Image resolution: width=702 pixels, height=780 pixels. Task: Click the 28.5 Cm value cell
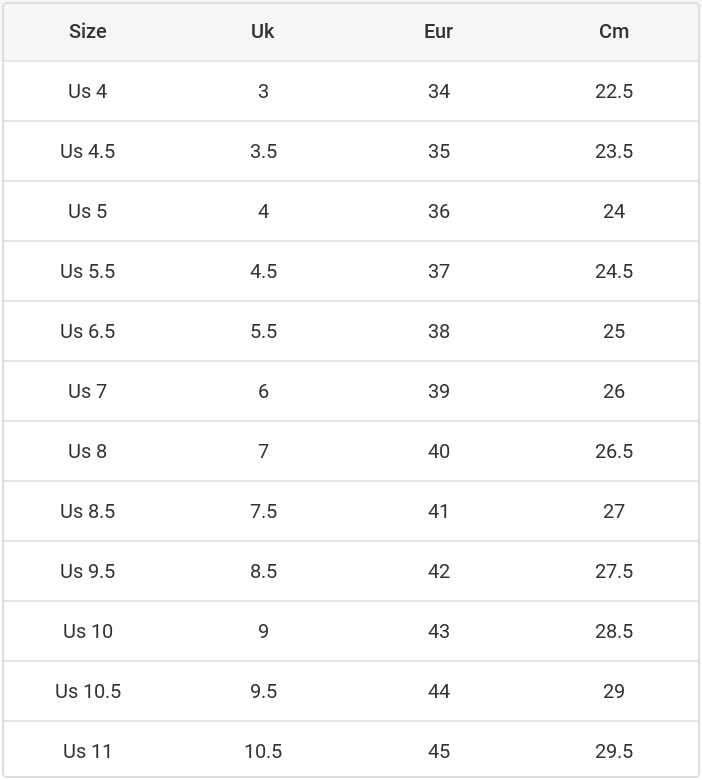pyautogui.click(x=614, y=631)
